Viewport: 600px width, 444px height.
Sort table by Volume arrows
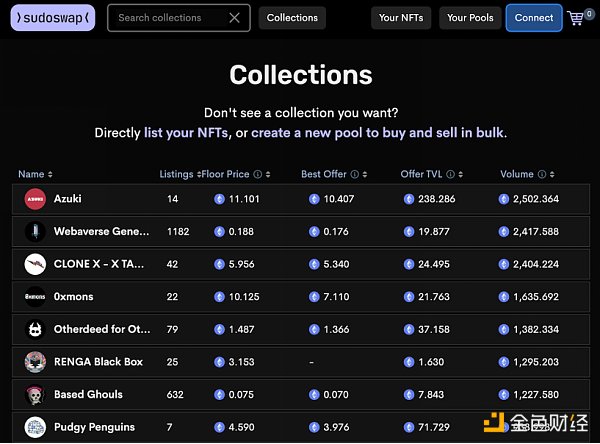point(552,175)
